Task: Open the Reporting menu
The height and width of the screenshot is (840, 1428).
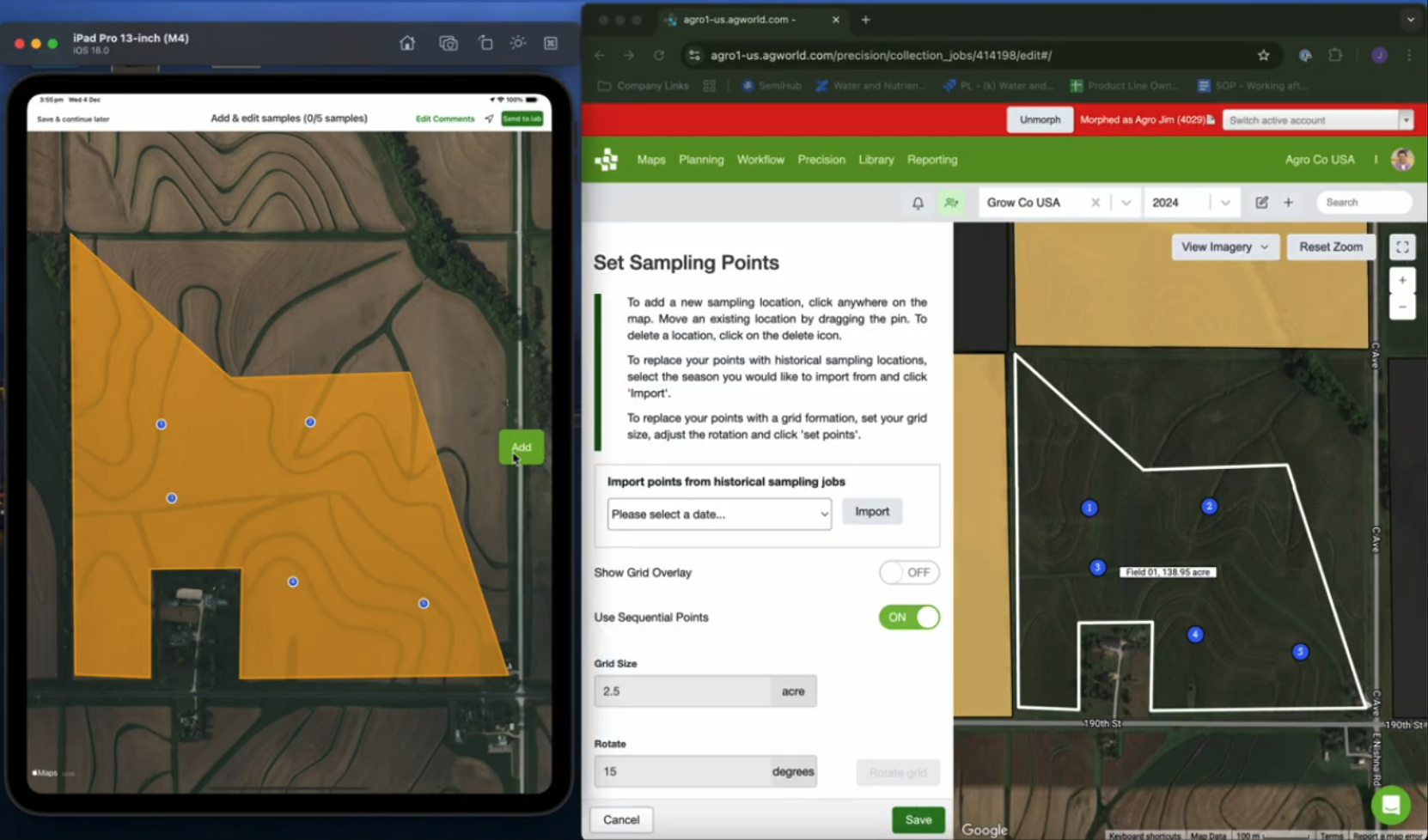Action: 931,160
